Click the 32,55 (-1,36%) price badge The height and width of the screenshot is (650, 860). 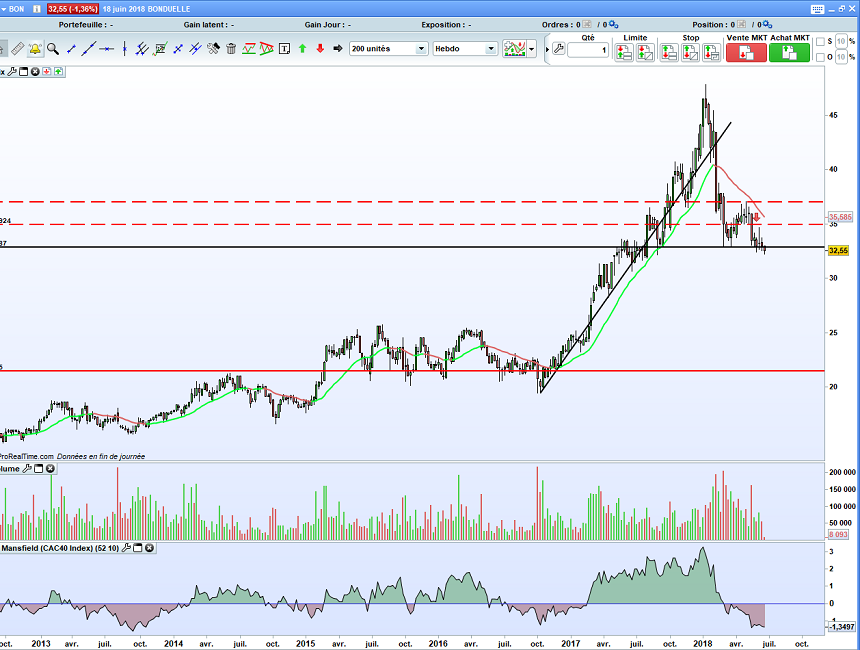click(73, 9)
